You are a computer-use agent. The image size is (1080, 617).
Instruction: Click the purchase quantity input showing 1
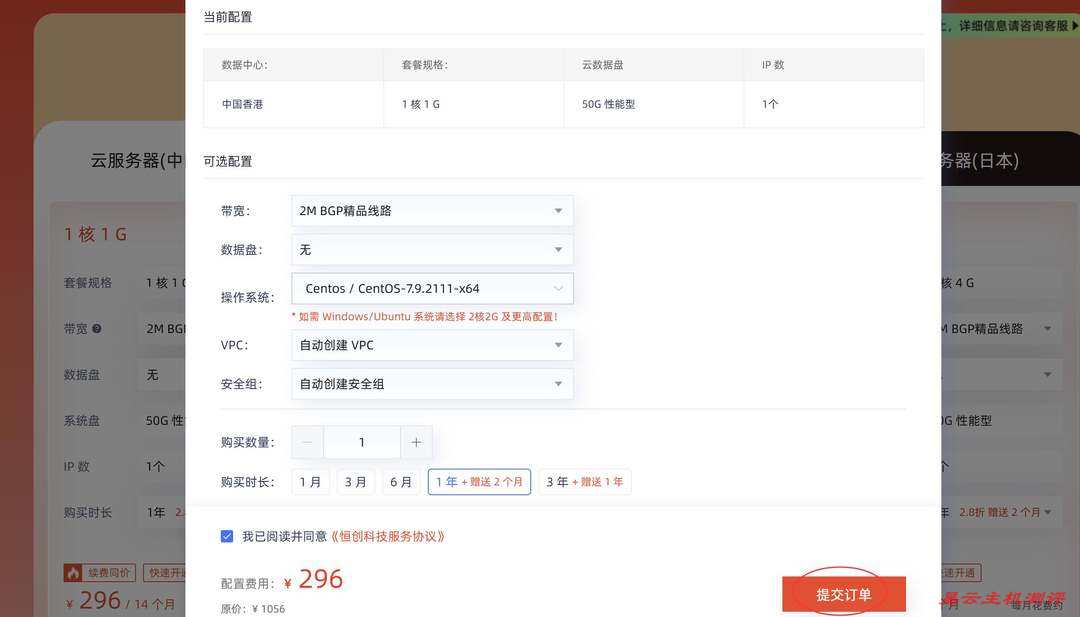[x=361, y=441]
